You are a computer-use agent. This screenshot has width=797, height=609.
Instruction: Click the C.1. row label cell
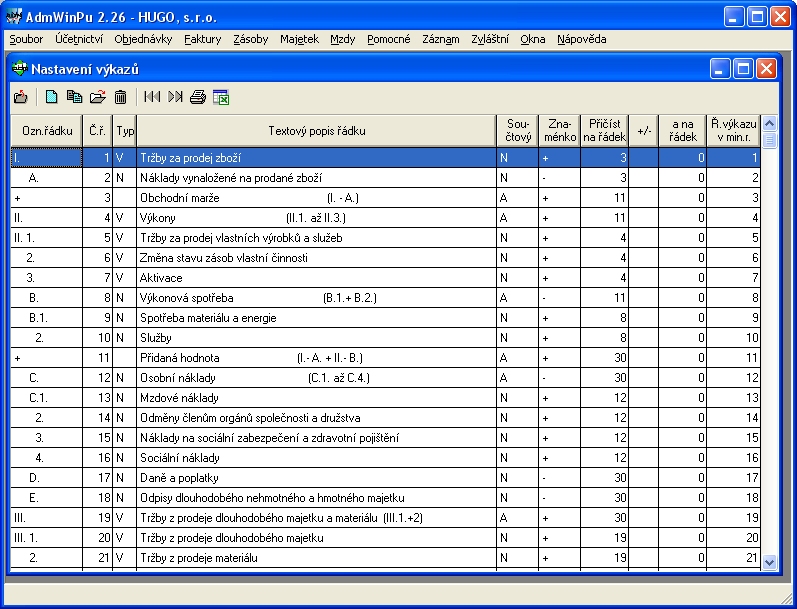point(46,398)
